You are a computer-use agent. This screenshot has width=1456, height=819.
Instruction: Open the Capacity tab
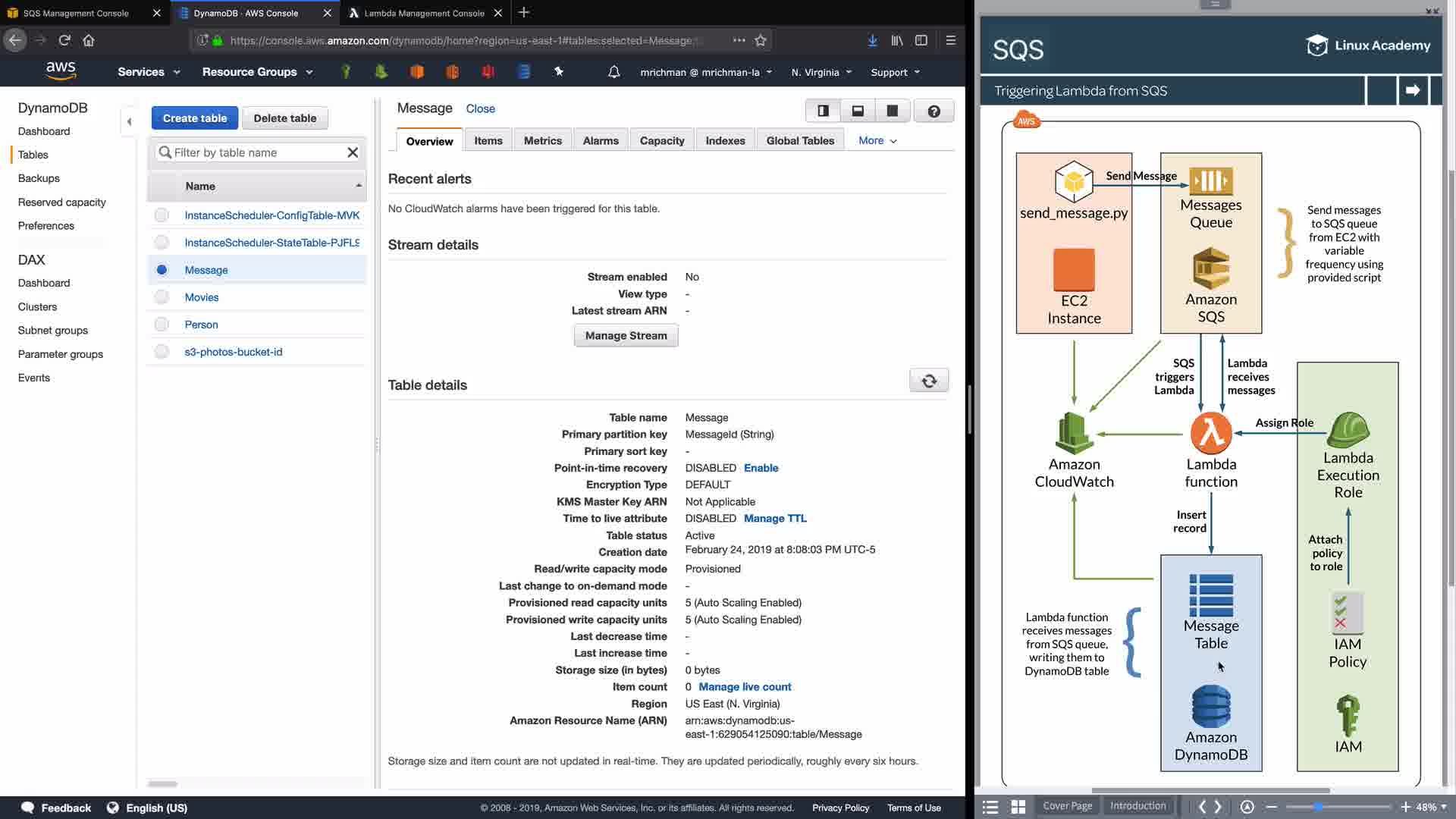[661, 141]
